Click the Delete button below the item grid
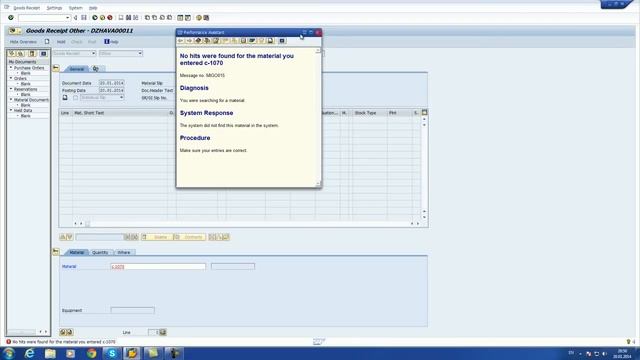Viewport: 640px width, 360px height. click(x=157, y=237)
